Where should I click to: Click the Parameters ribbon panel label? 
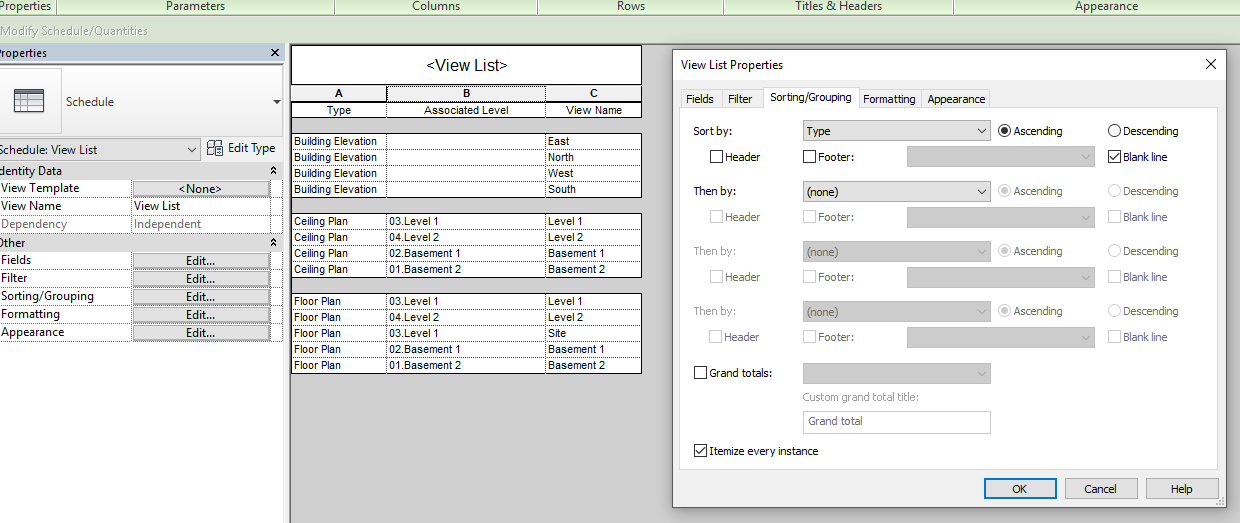(195, 6)
